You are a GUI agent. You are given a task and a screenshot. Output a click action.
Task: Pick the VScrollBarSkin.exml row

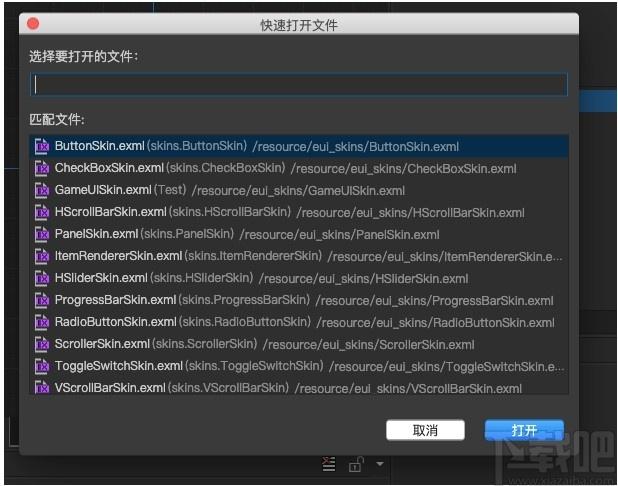[x=299, y=387]
